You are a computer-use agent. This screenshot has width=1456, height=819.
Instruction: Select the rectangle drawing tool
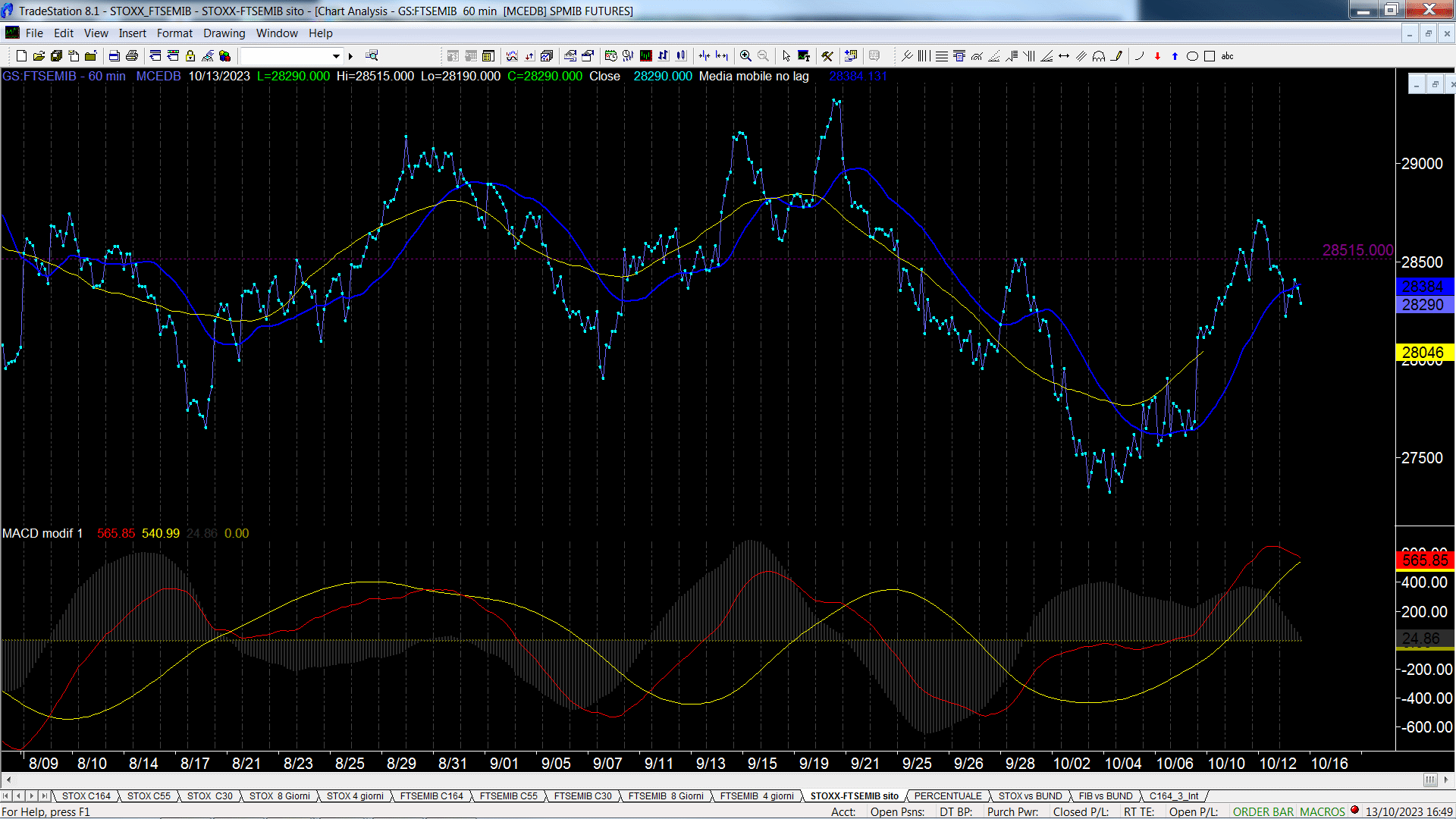1210,56
